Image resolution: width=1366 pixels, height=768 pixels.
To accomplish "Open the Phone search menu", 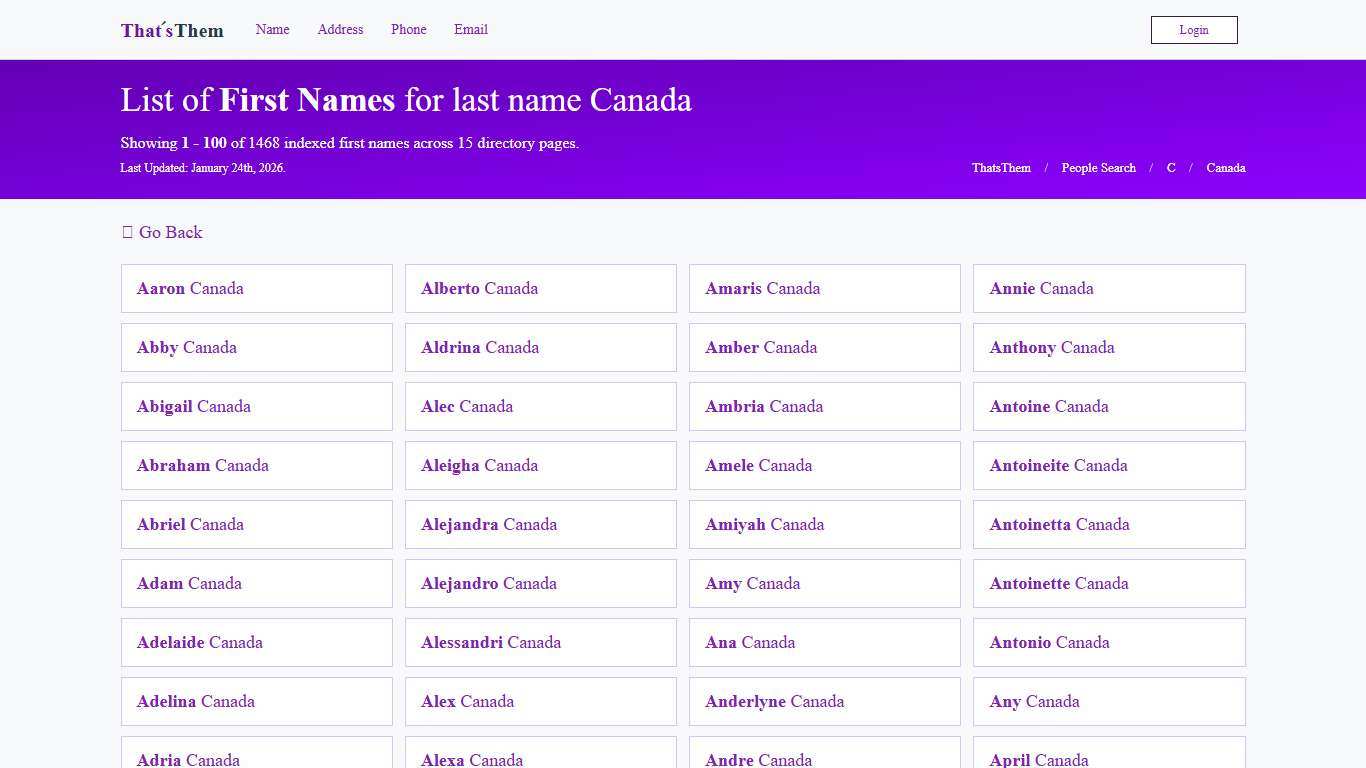I will pos(408,29).
